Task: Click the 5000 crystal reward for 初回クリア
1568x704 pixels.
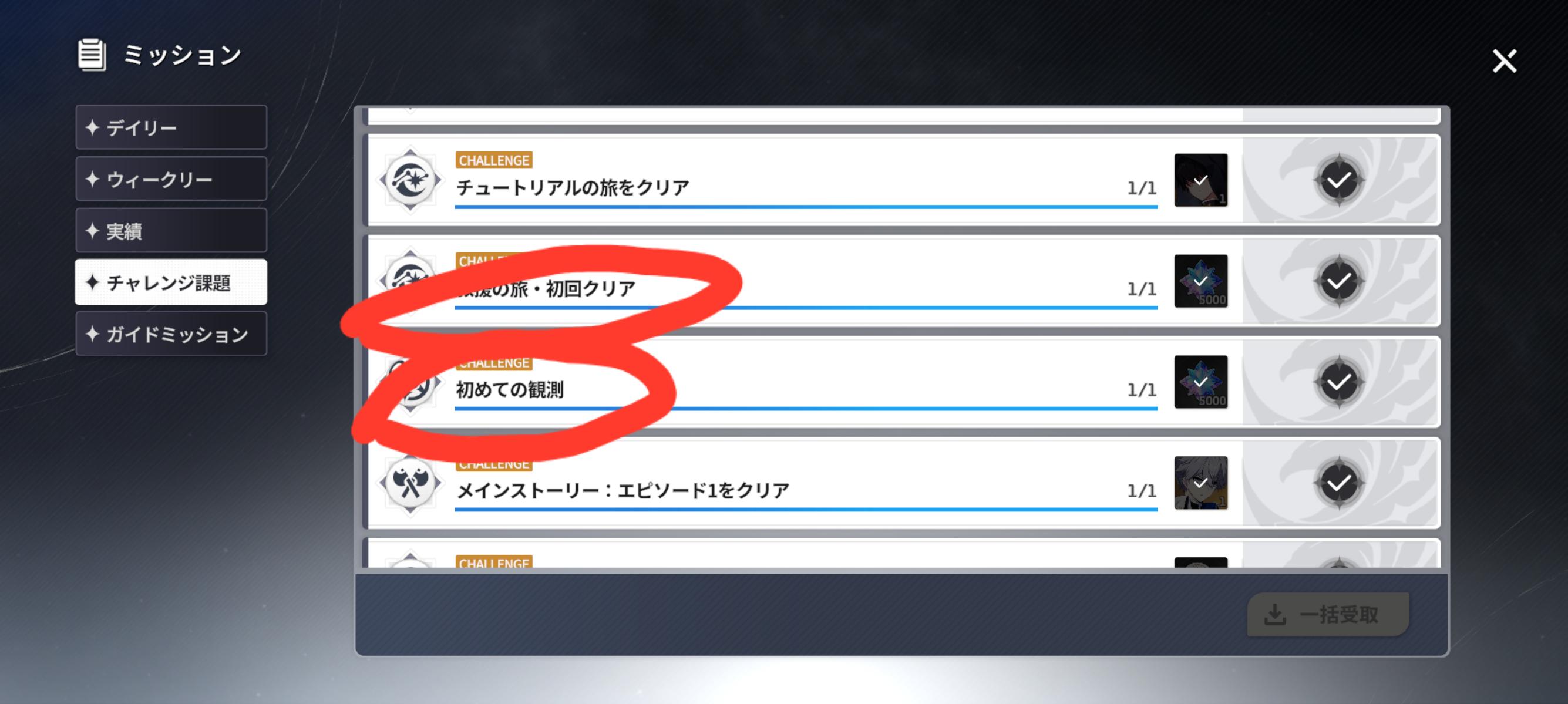Action: [x=1200, y=281]
